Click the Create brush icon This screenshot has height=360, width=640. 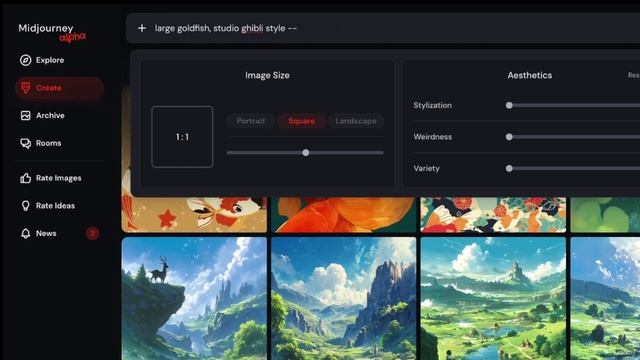click(x=25, y=88)
